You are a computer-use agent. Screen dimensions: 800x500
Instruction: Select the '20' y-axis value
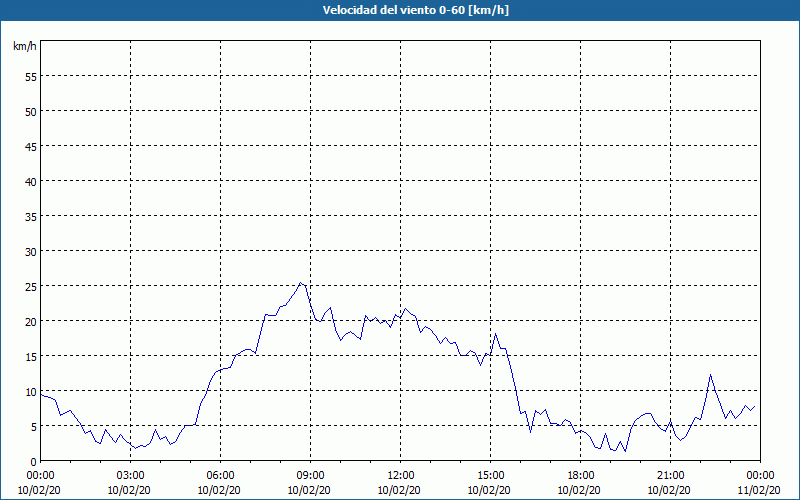point(31,321)
